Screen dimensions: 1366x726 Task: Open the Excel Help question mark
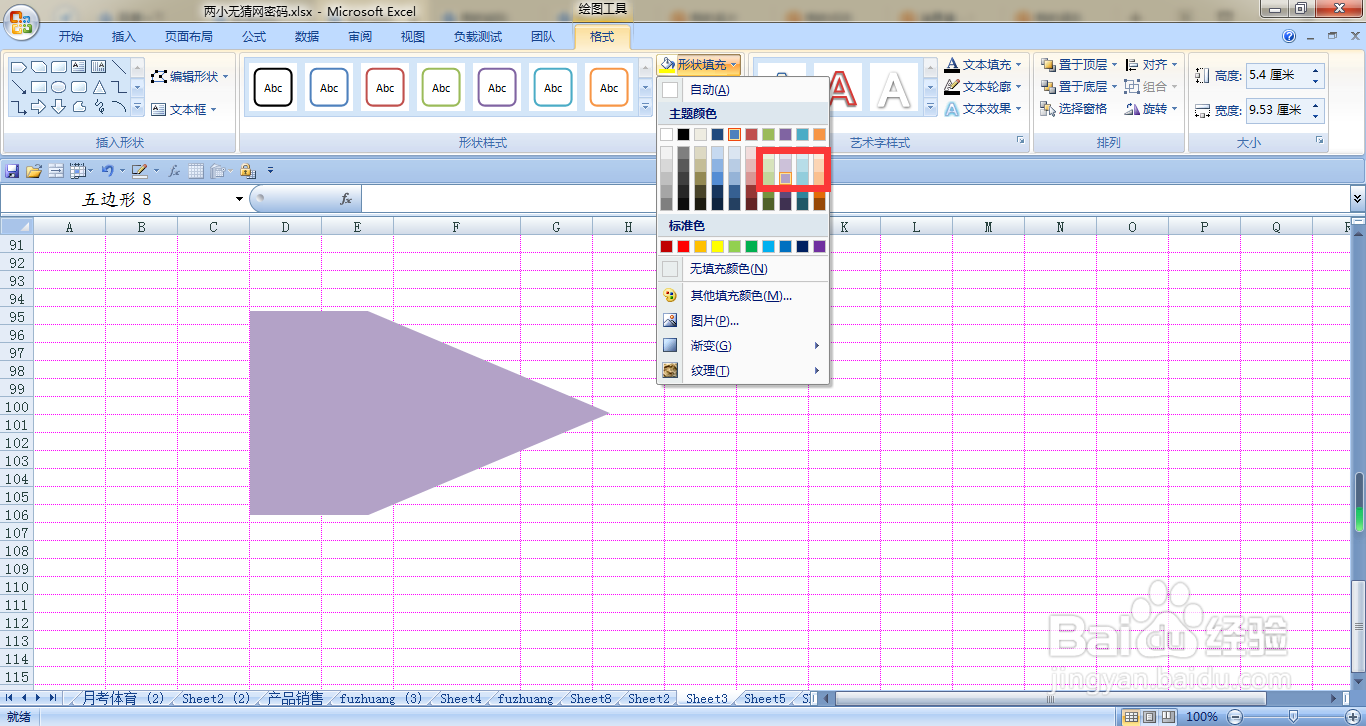coord(1289,36)
